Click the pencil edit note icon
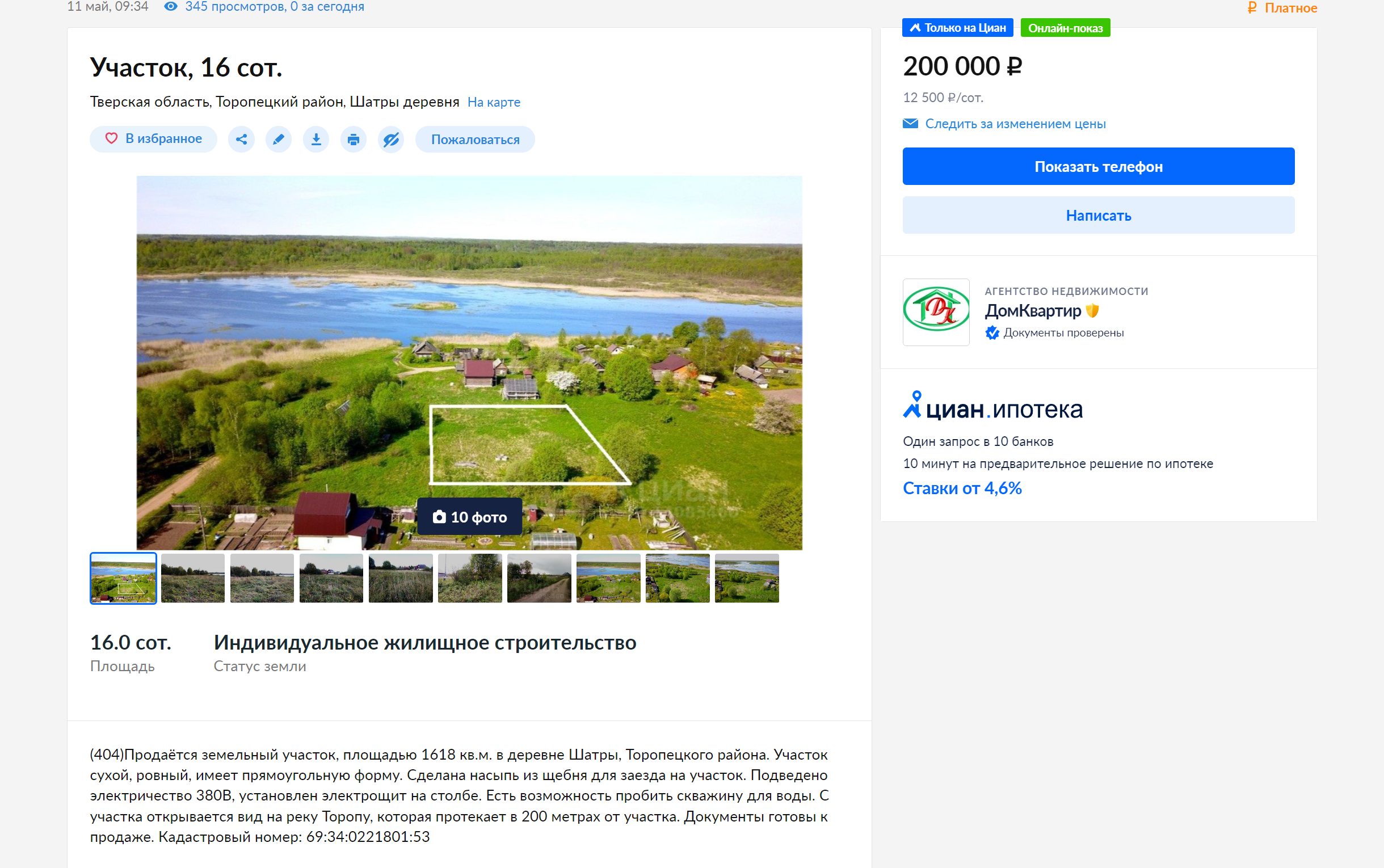1384x868 pixels. [279, 140]
